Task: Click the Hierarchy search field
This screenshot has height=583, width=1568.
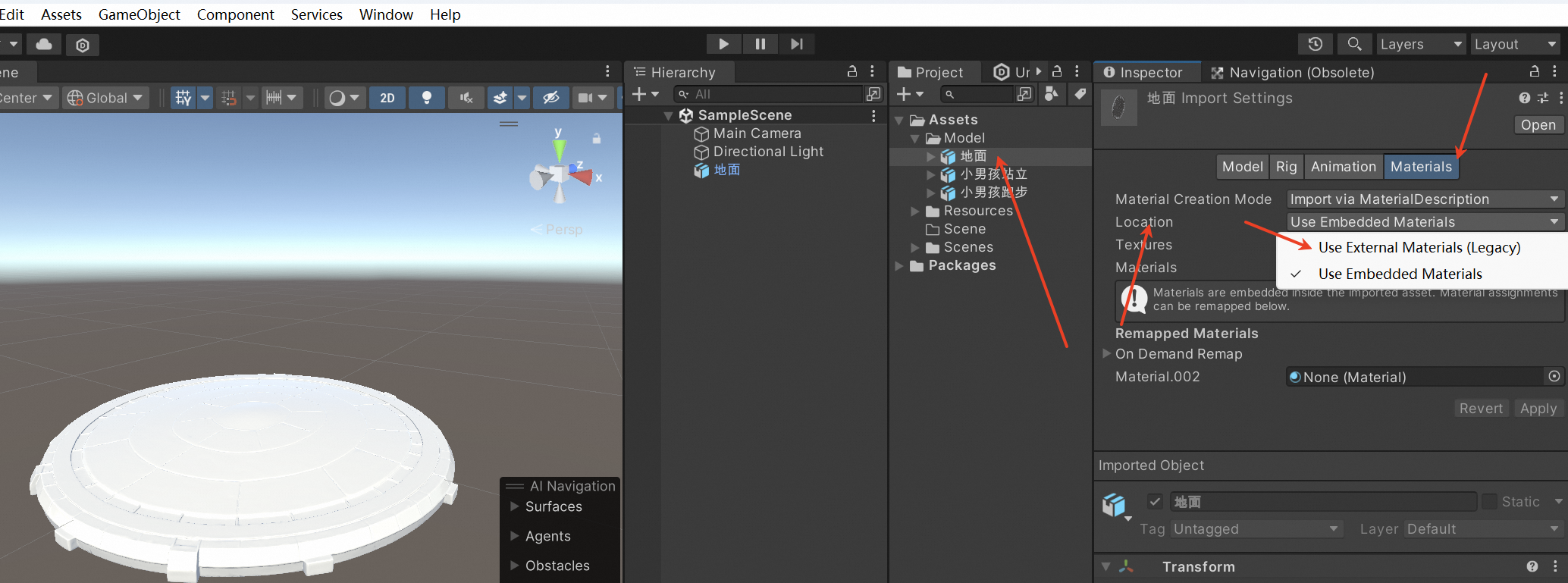Action: click(768, 94)
